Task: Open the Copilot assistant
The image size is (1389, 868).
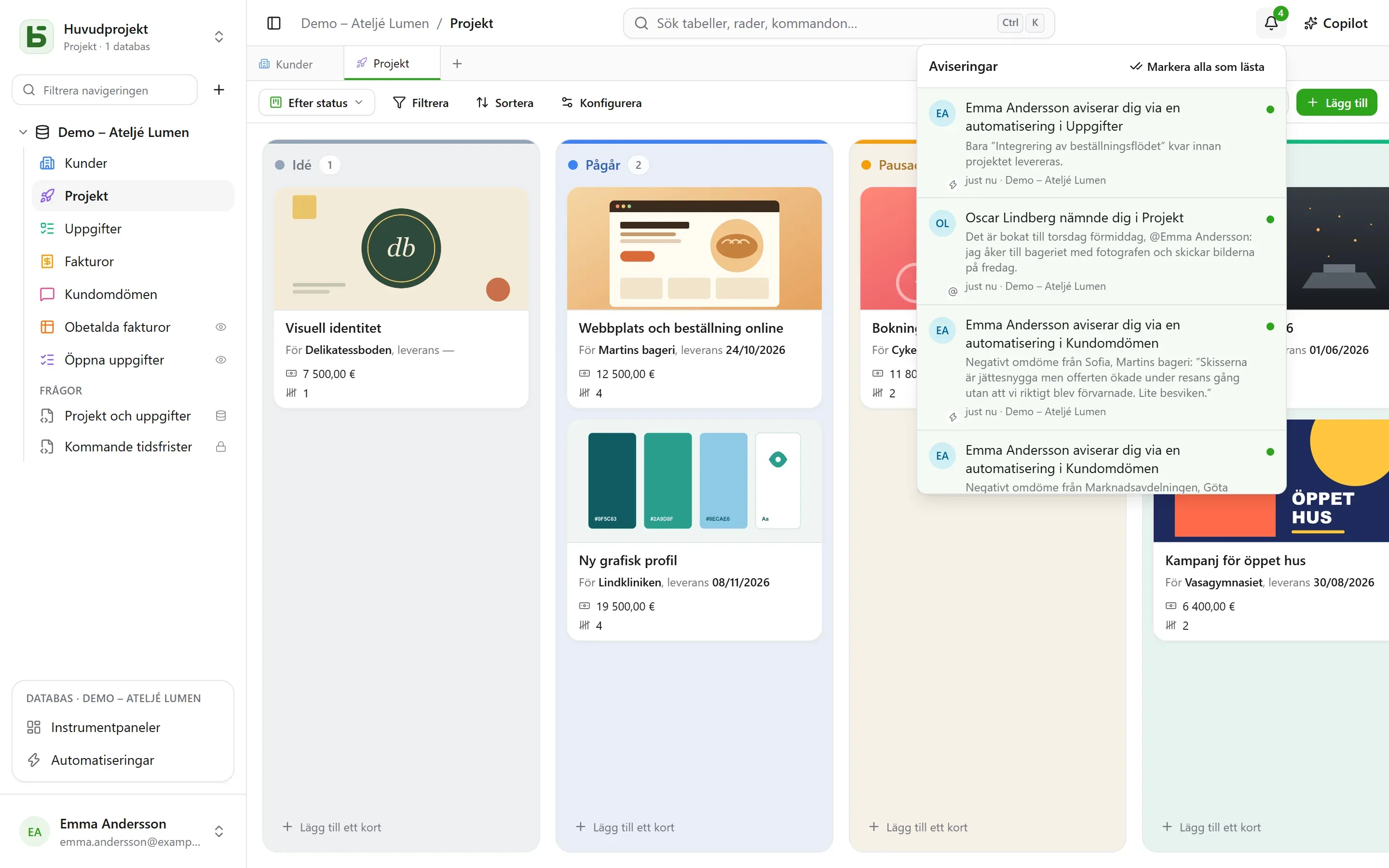Action: click(1336, 23)
